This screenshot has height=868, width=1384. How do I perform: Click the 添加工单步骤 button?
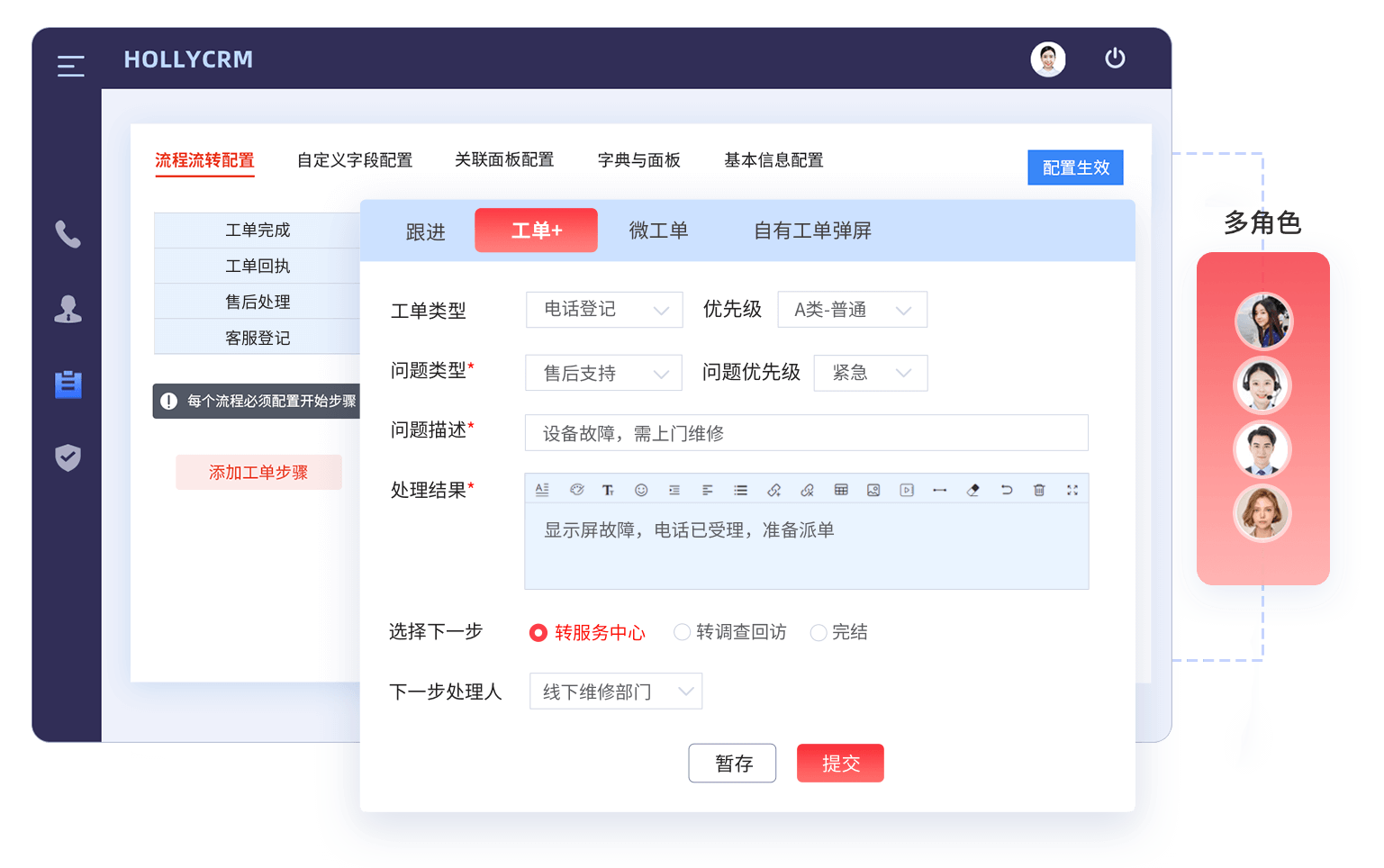258,472
